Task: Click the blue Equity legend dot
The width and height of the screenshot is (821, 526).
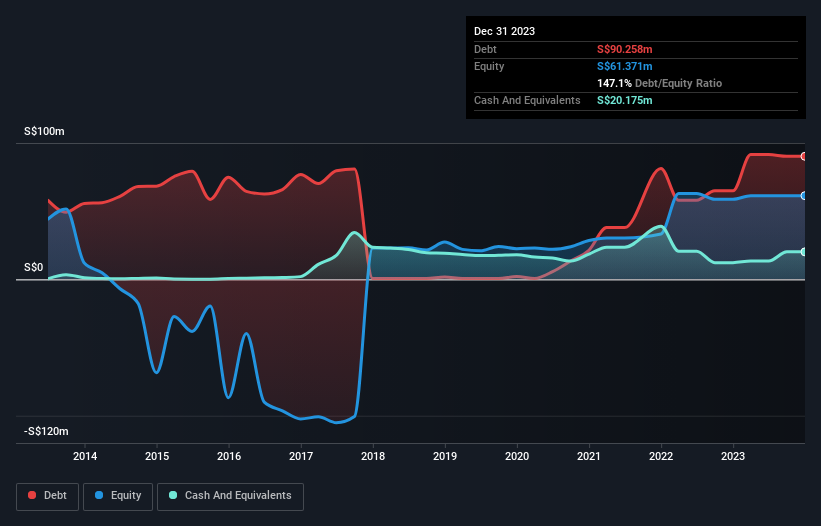Action: [x=99, y=495]
